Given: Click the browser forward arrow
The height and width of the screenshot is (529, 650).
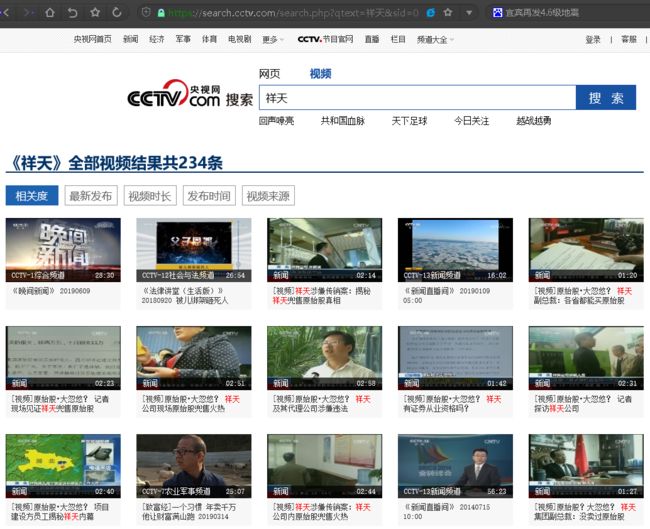Looking at the screenshot, I should point(28,12).
